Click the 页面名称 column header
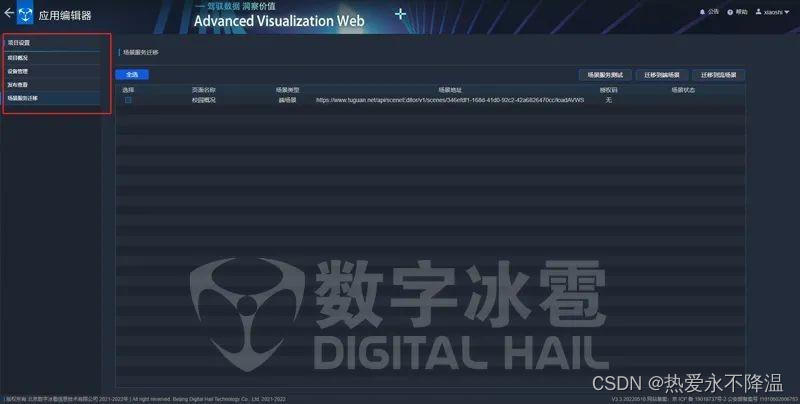The height and width of the screenshot is (404, 800). (204, 90)
